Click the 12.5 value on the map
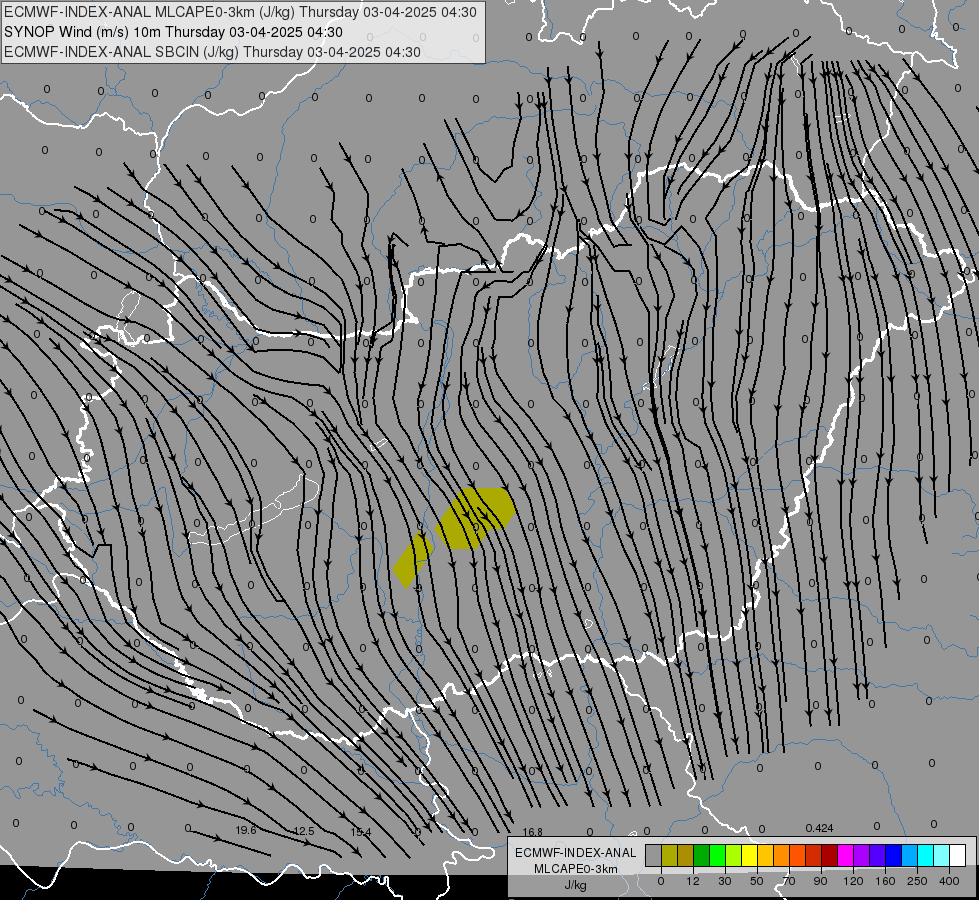 [x=303, y=831]
